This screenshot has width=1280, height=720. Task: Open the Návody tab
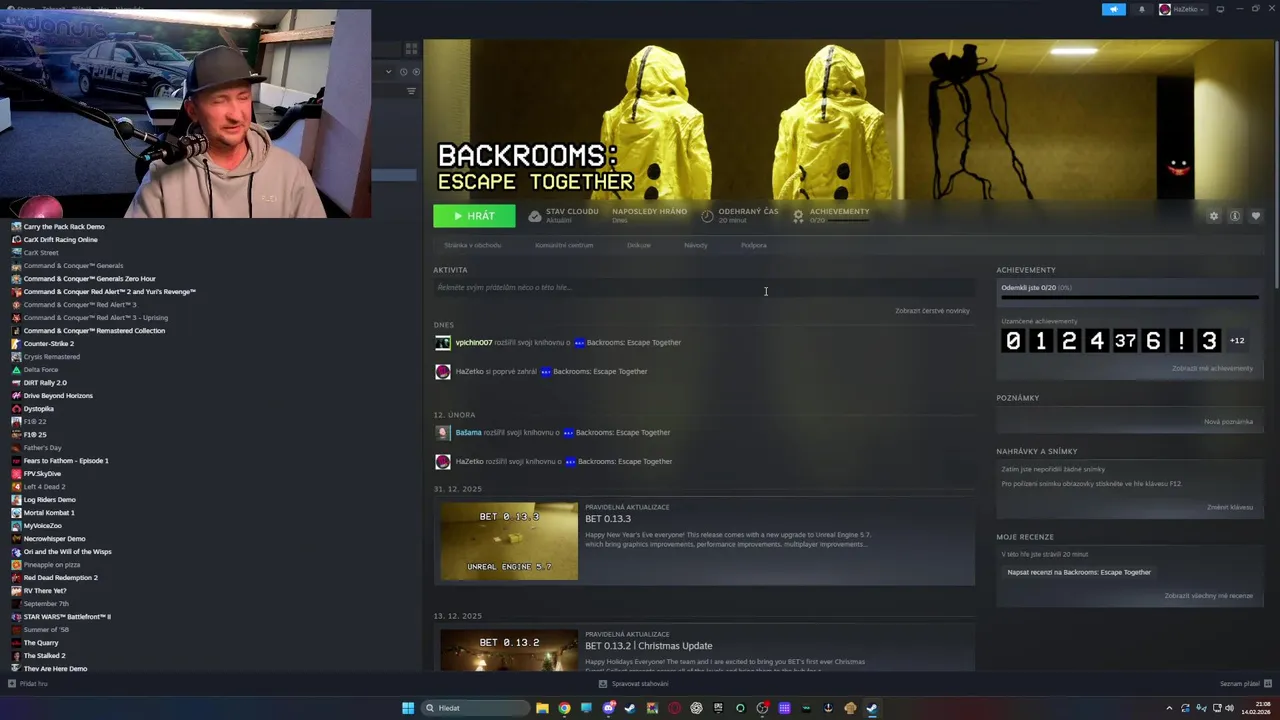(x=696, y=245)
